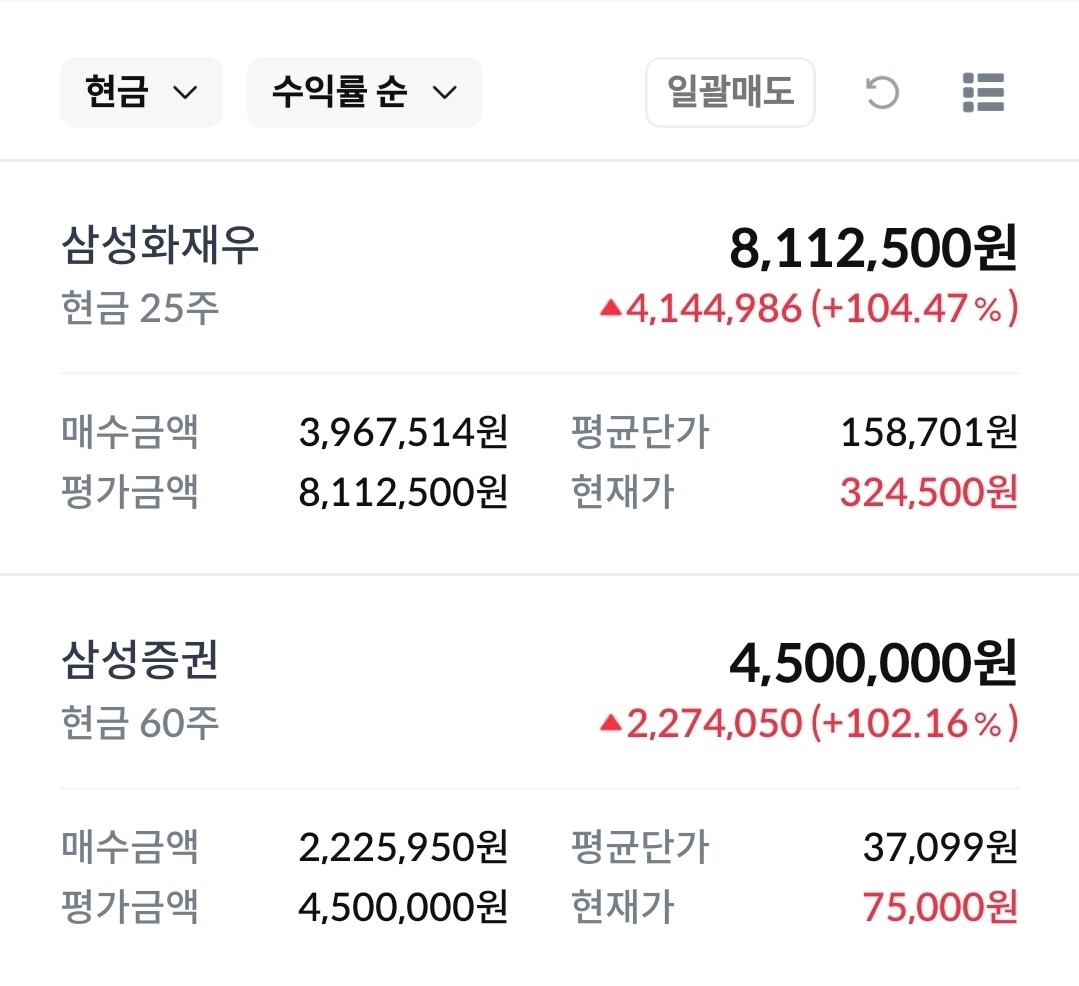Open the 삼성화재우 stock name
Screen dimensions: 1079x986
click(x=160, y=245)
